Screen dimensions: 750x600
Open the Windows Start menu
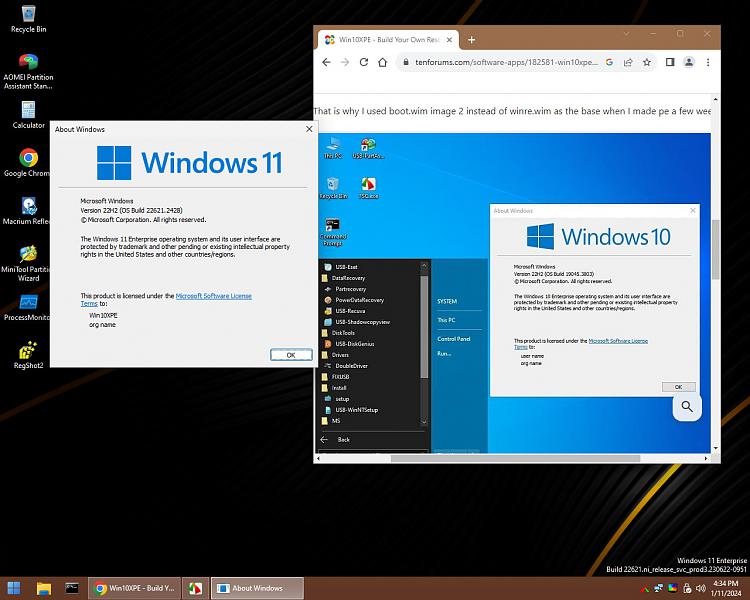pyautogui.click(x=14, y=588)
